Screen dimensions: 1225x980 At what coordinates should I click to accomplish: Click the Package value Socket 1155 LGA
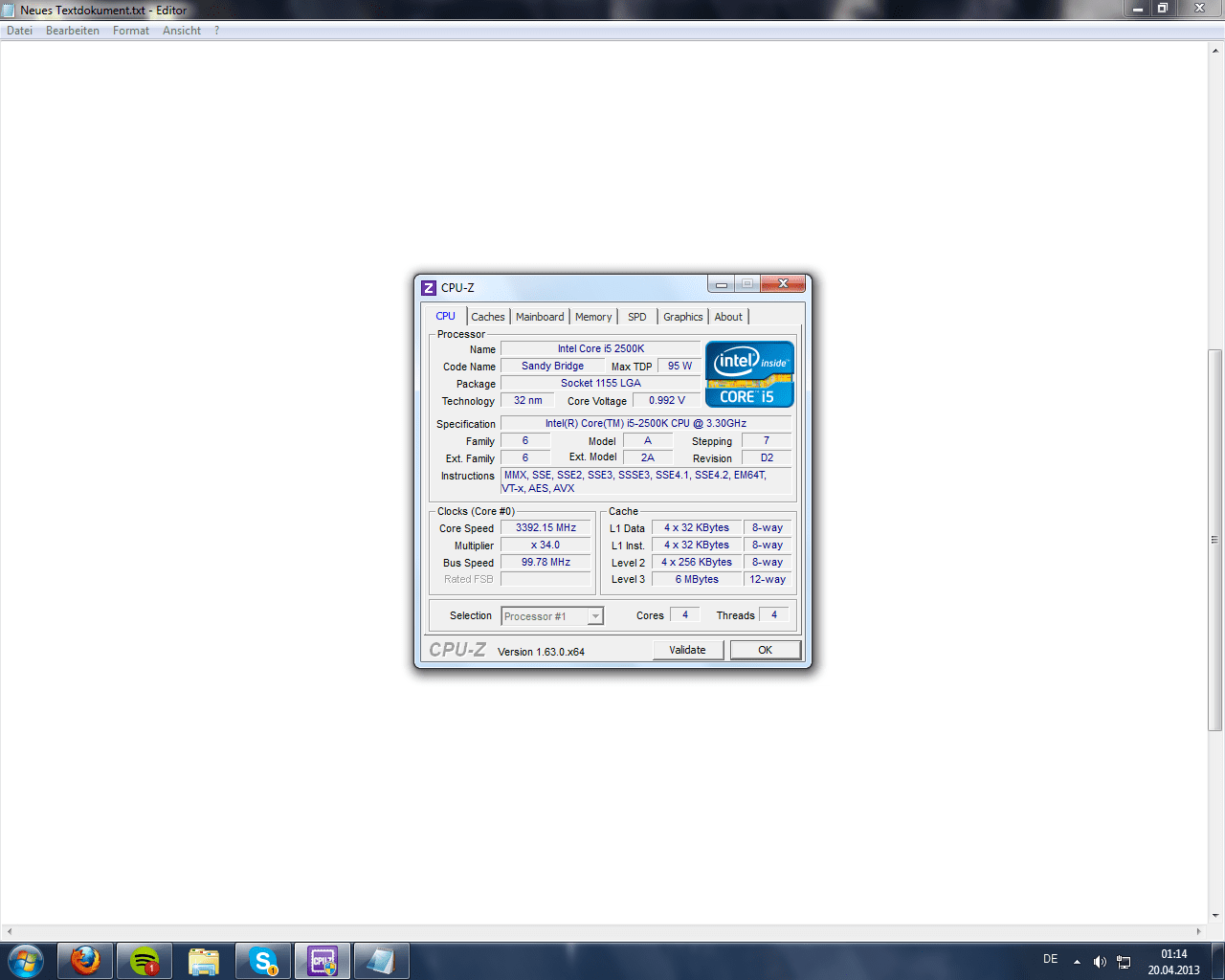pos(601,383)
